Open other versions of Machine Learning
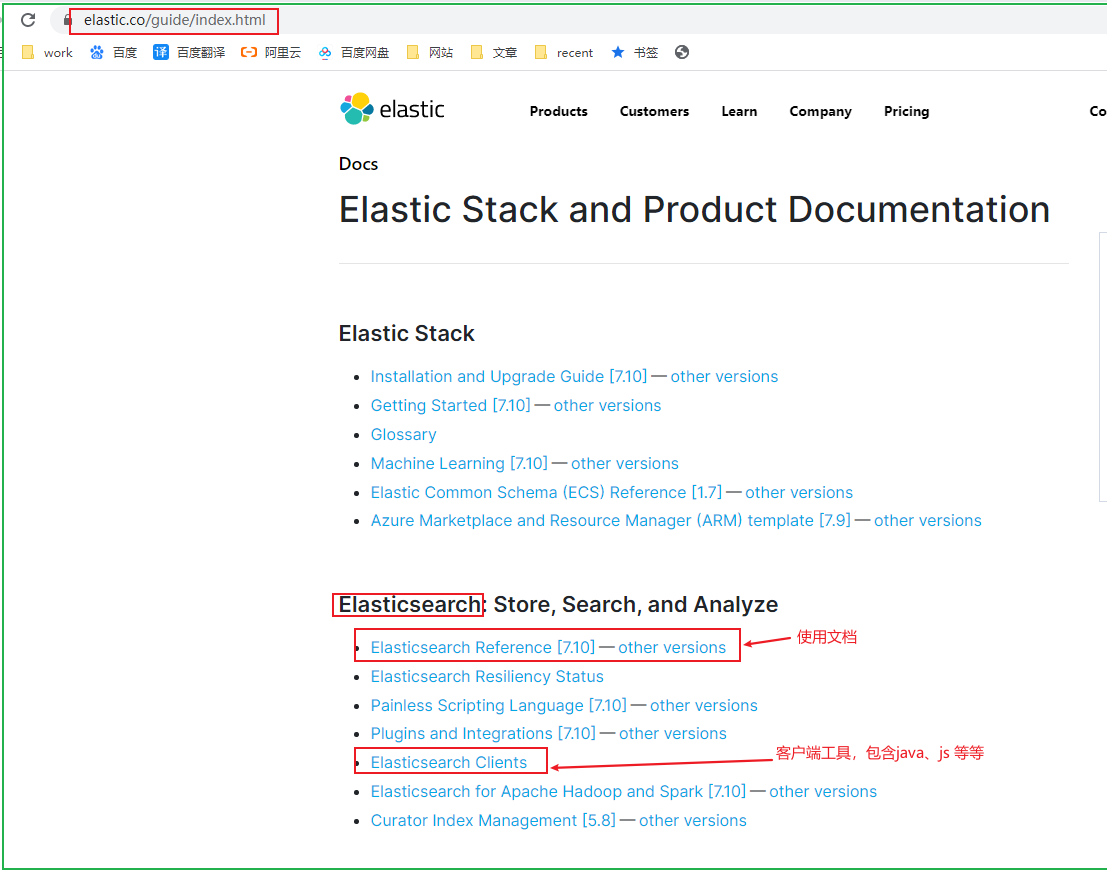1107x871 pixels. tap(624, 463)
